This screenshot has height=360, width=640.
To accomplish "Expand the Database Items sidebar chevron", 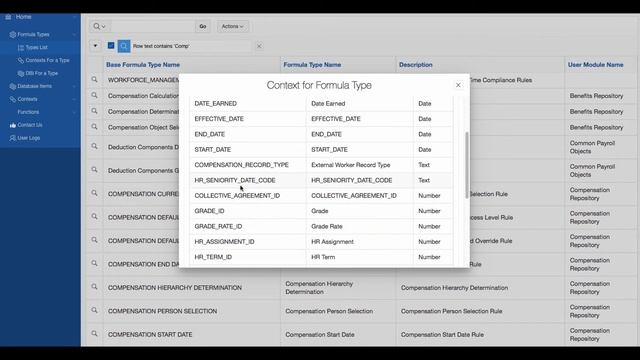I will click(74, 87).
